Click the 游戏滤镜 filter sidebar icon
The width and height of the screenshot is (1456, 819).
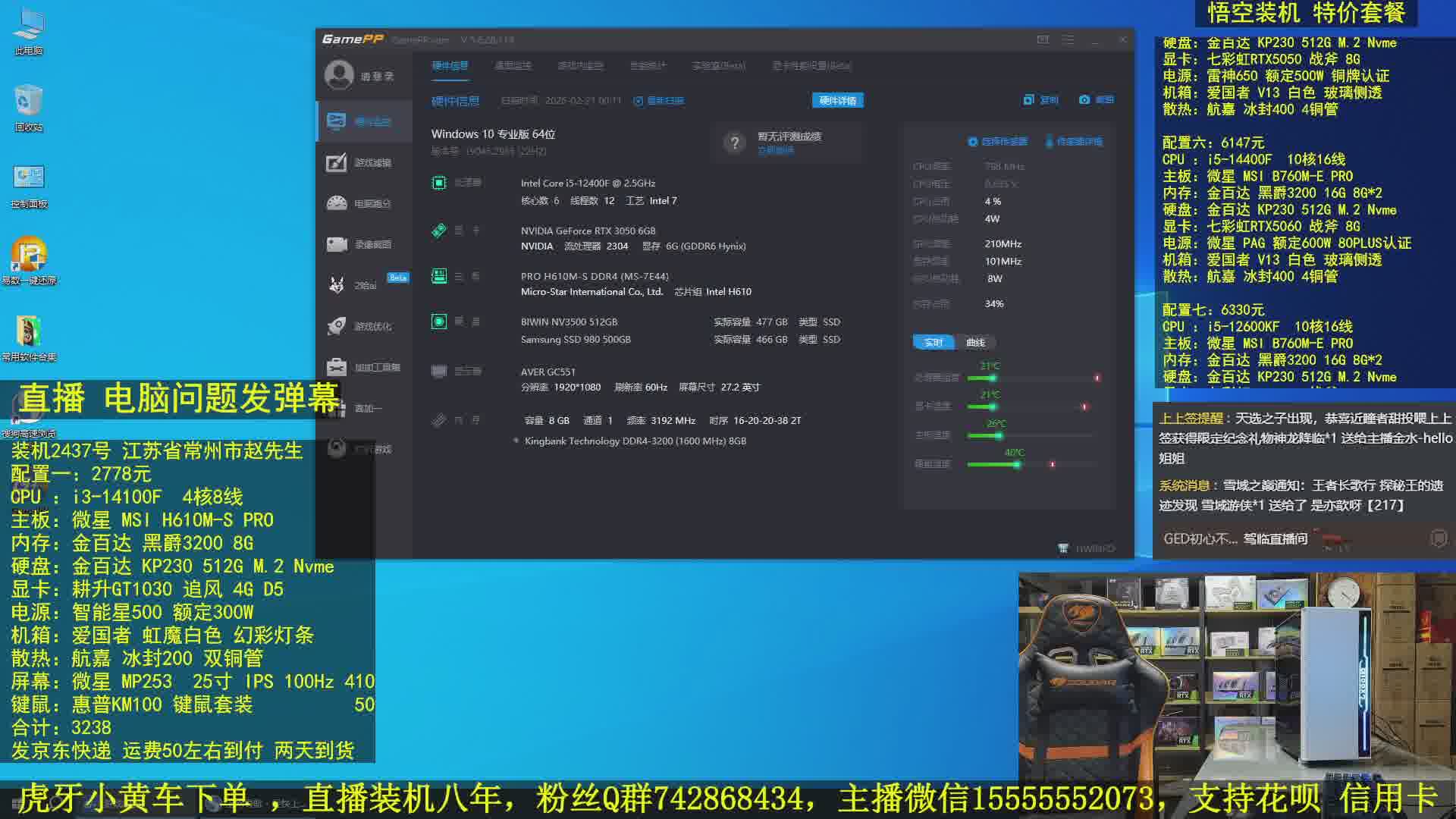tap(337, 162)
